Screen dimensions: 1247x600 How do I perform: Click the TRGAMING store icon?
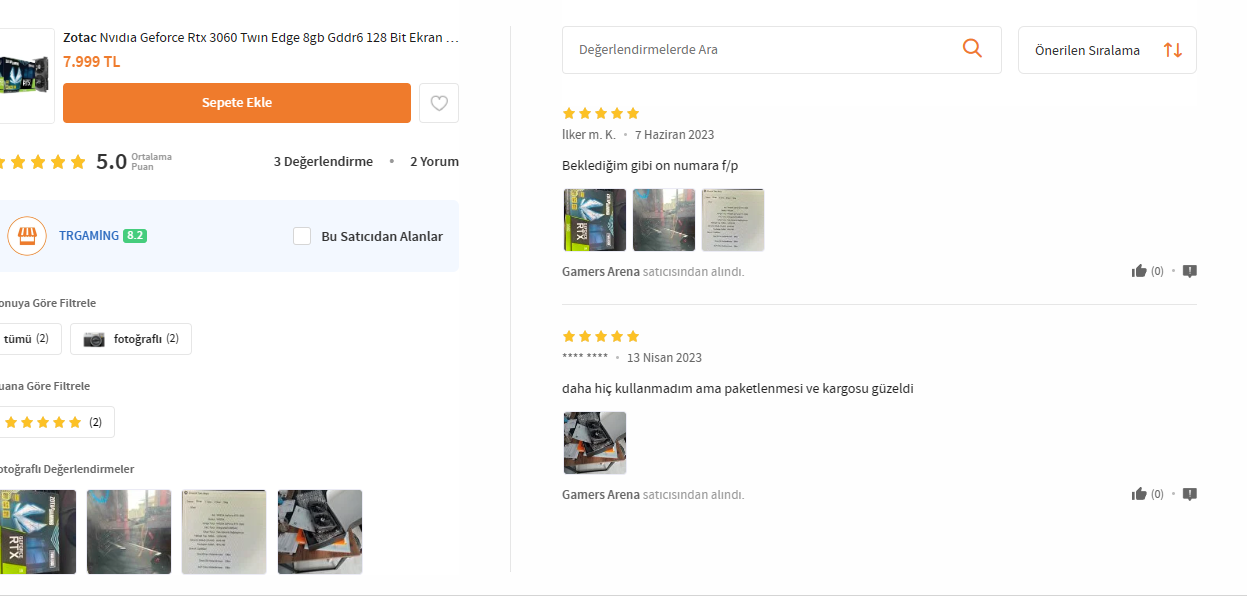pyautogui.click(x=27, y=236)
